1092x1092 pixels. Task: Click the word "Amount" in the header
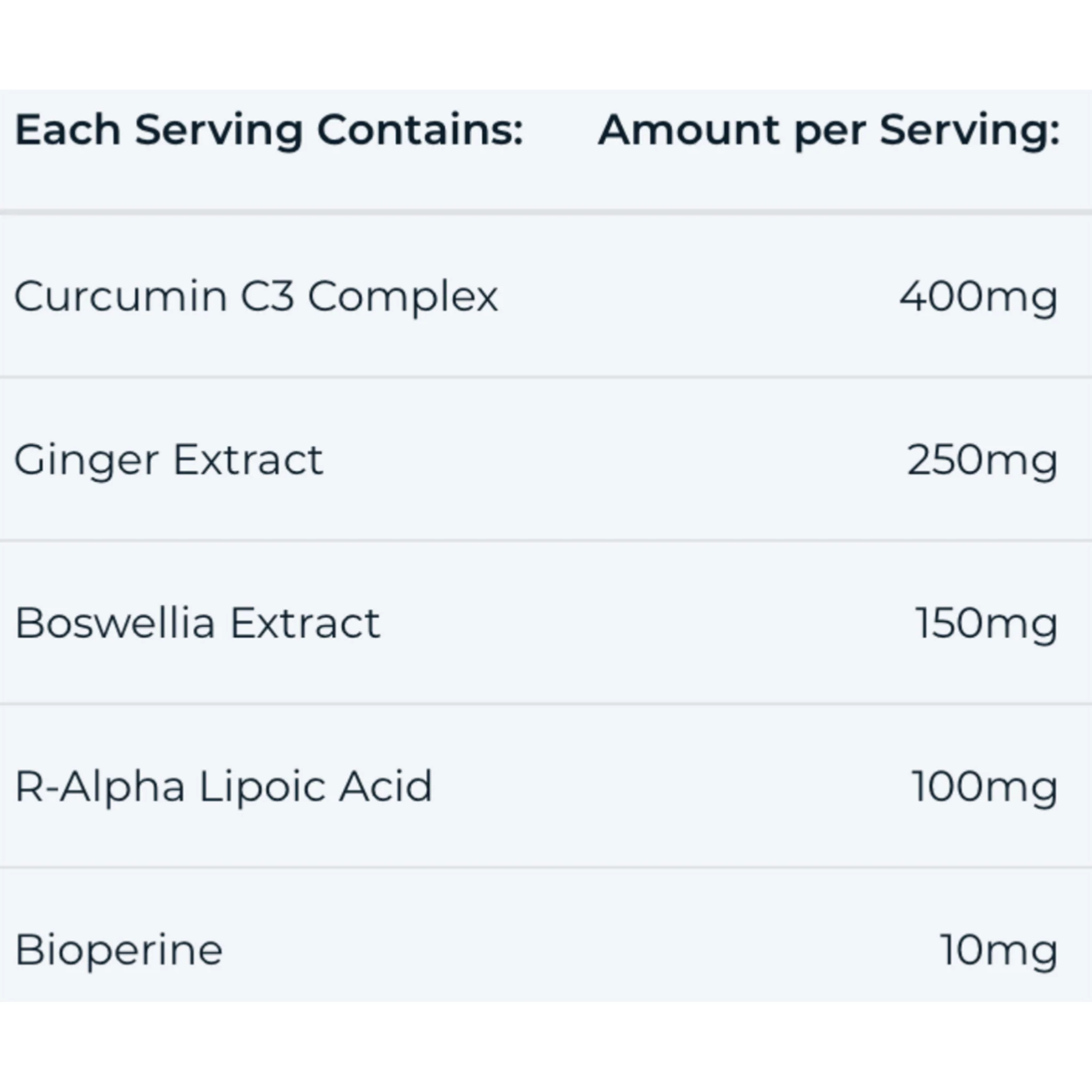click(x=688, y=131)
